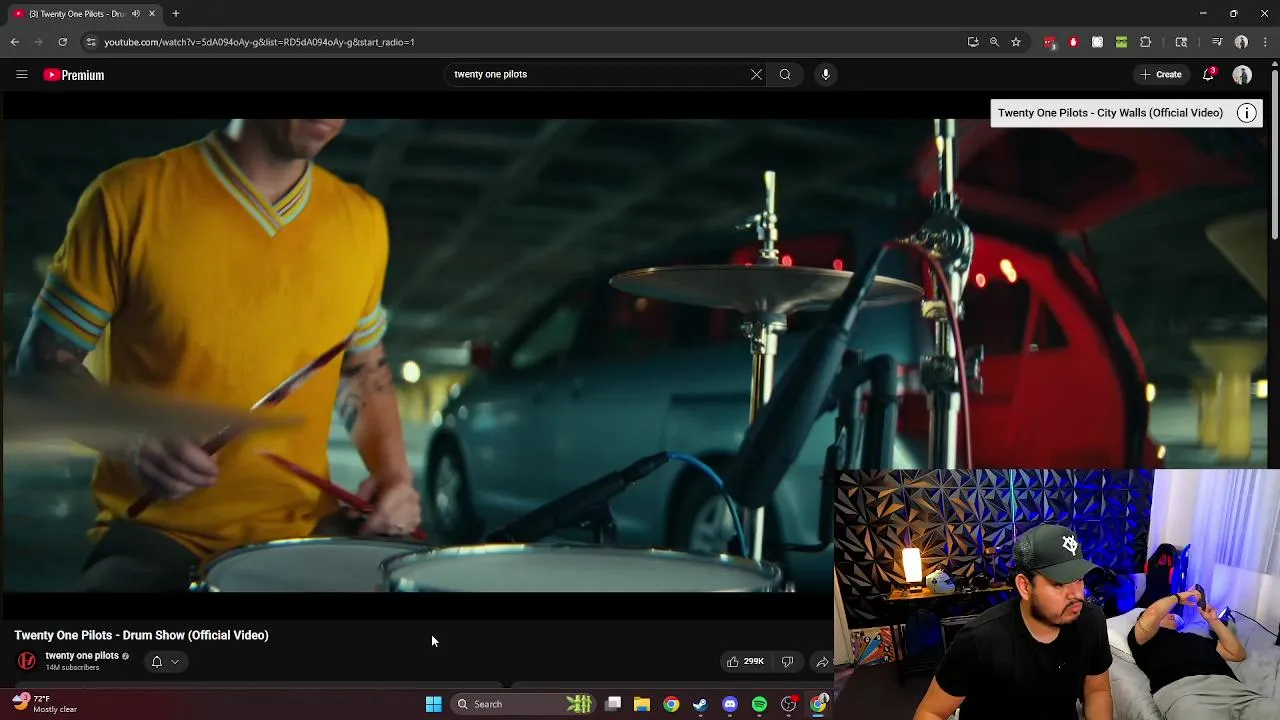Viewport: 1280px width, 720px height.
Task: Open the browser side search panel icon
Action: [x=1181, y=42]
